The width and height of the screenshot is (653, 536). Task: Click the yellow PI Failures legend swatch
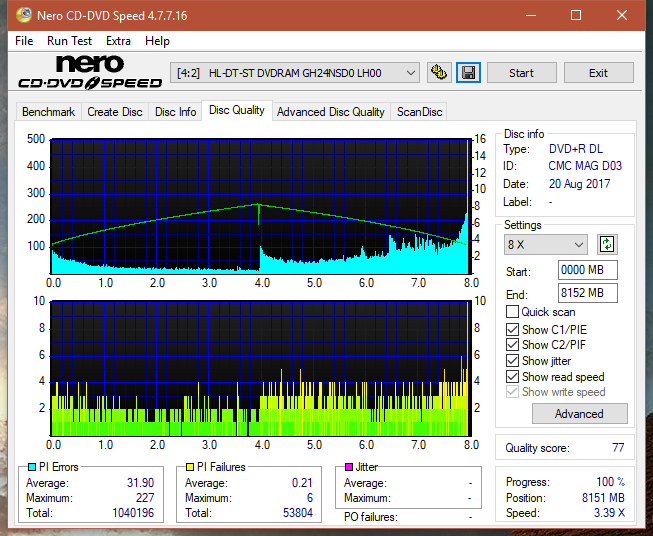[190, 467]
